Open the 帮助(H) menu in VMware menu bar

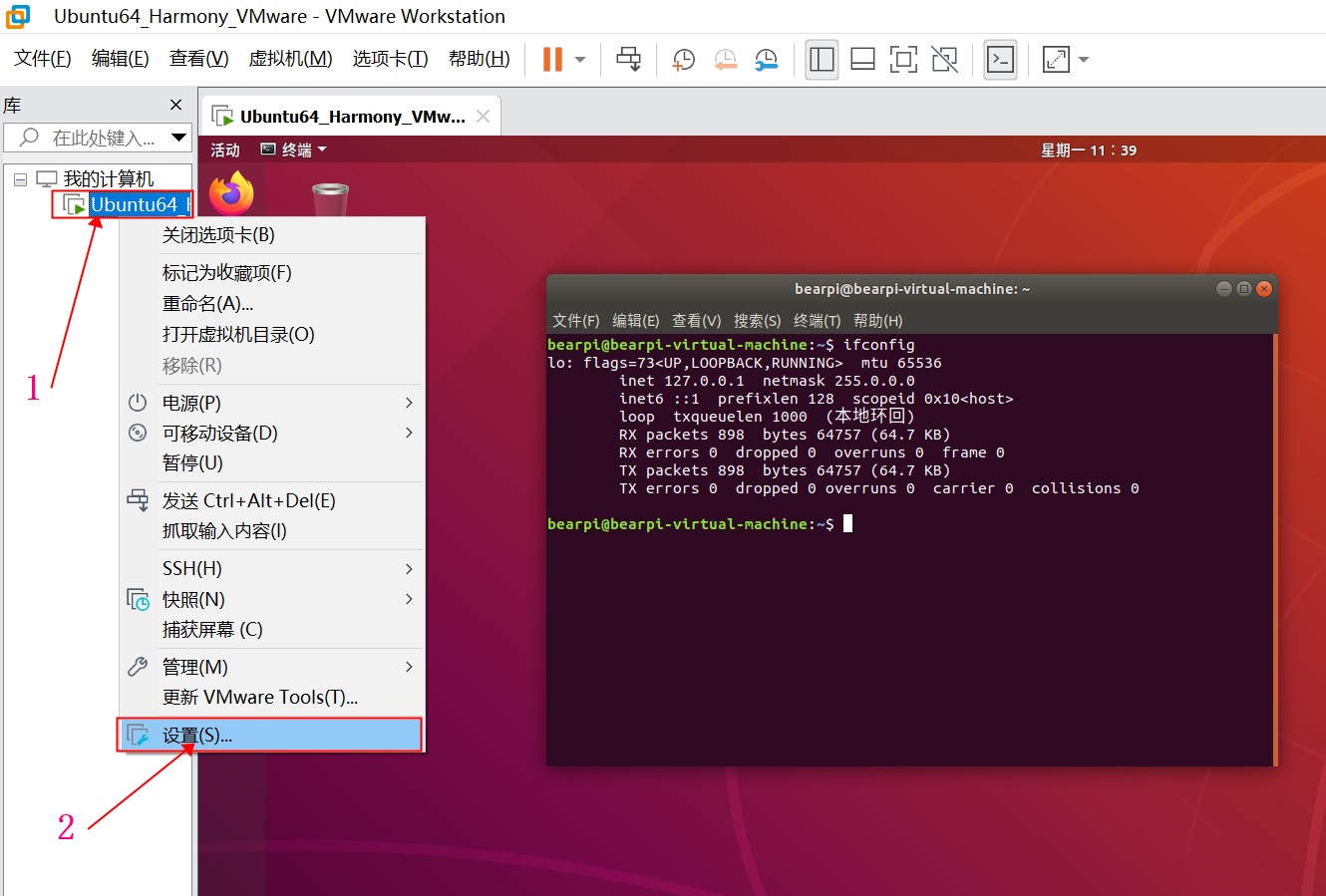(480, 59)
